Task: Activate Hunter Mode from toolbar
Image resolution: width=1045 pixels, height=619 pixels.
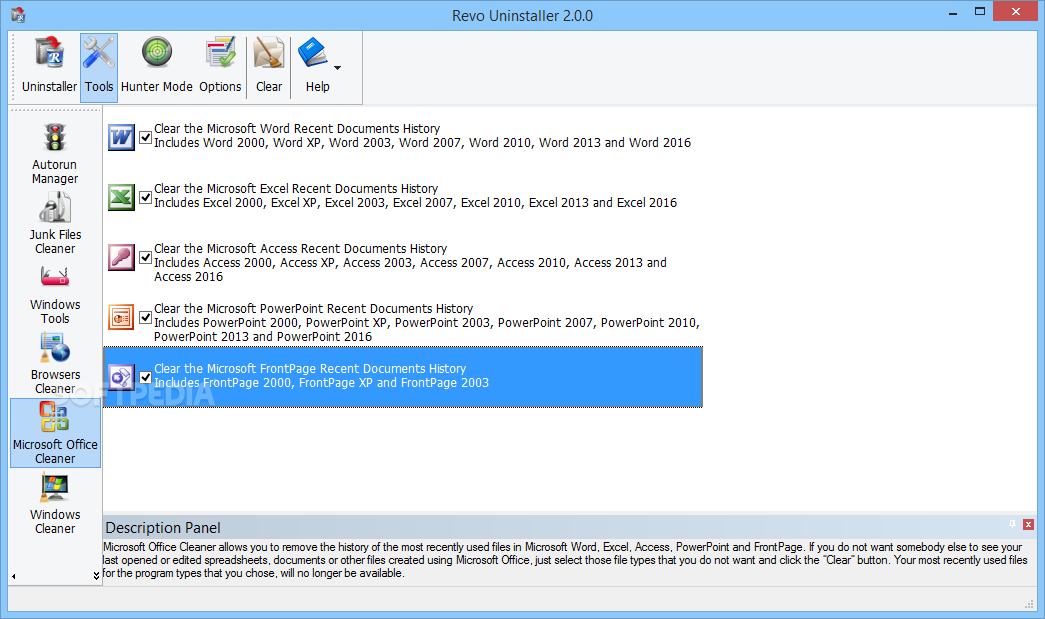Action: click(x=157, y=67)
